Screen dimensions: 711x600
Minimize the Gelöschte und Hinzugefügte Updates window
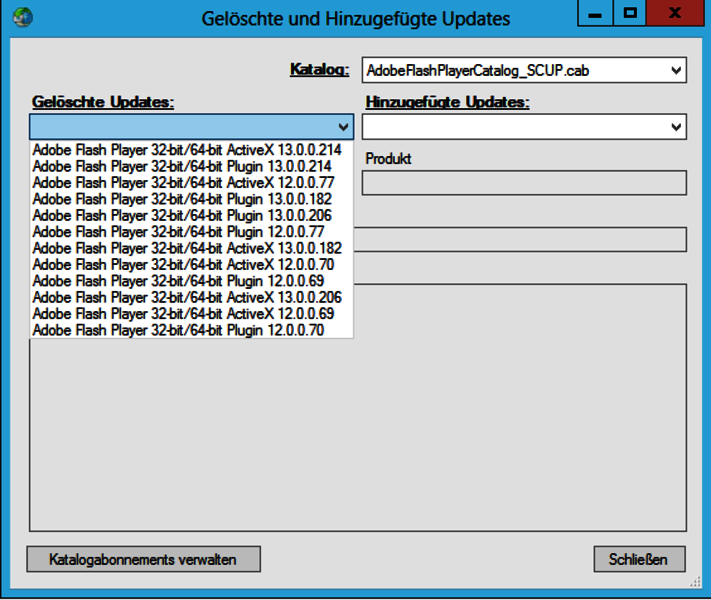595,13
